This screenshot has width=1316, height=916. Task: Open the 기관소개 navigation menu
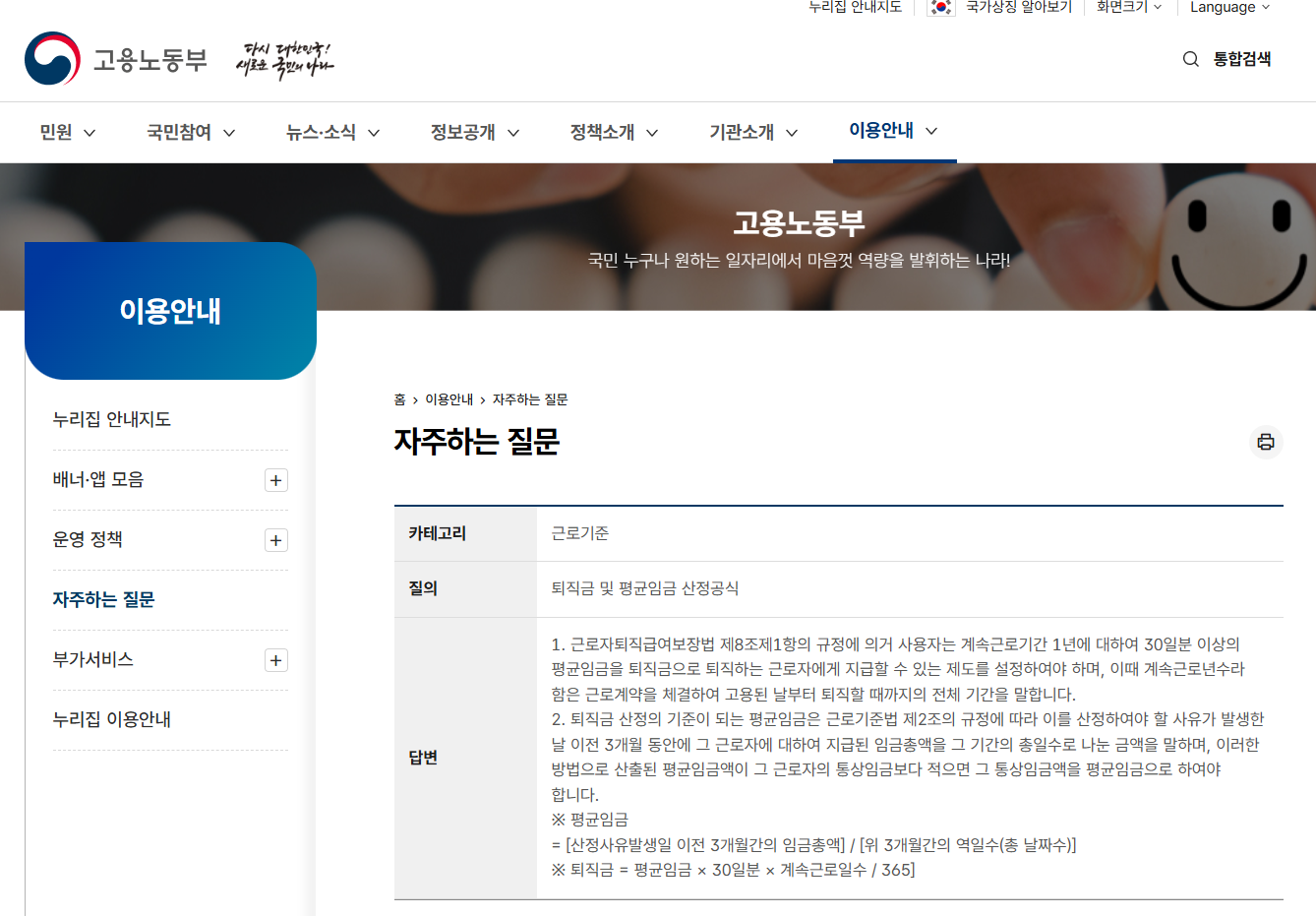[743, 132]
